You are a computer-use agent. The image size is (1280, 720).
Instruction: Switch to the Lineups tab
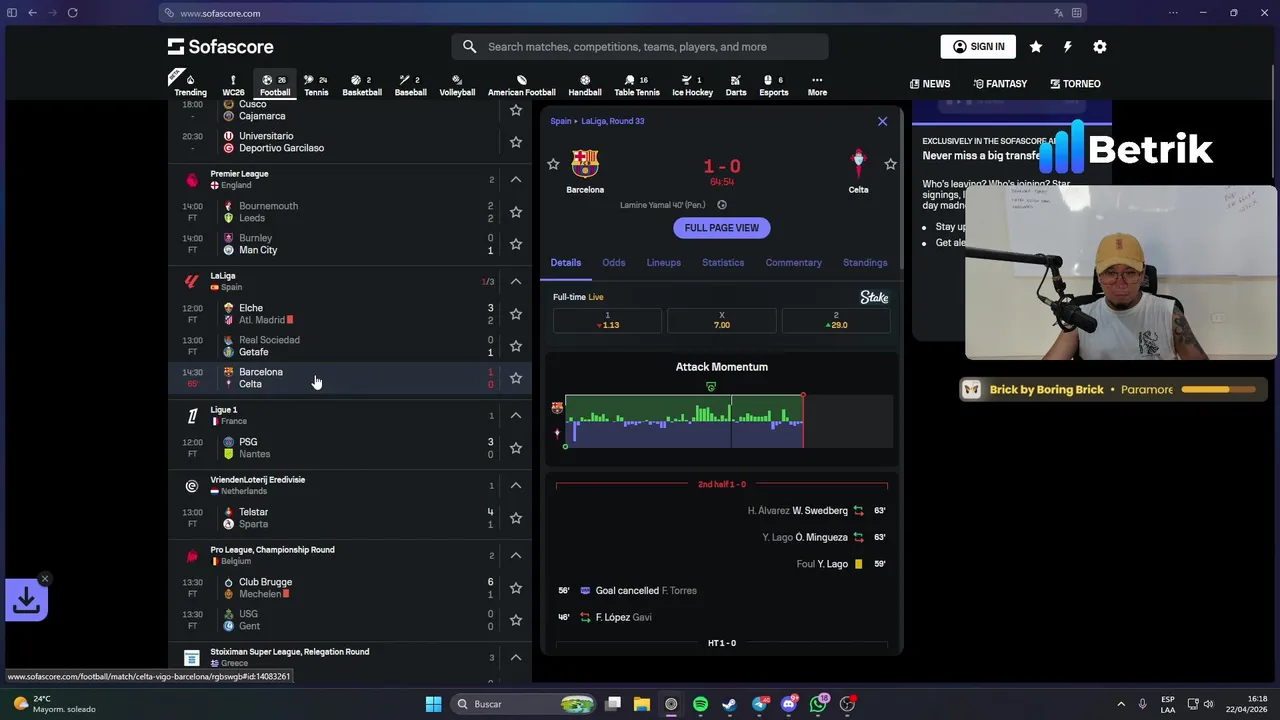point(664,263)
